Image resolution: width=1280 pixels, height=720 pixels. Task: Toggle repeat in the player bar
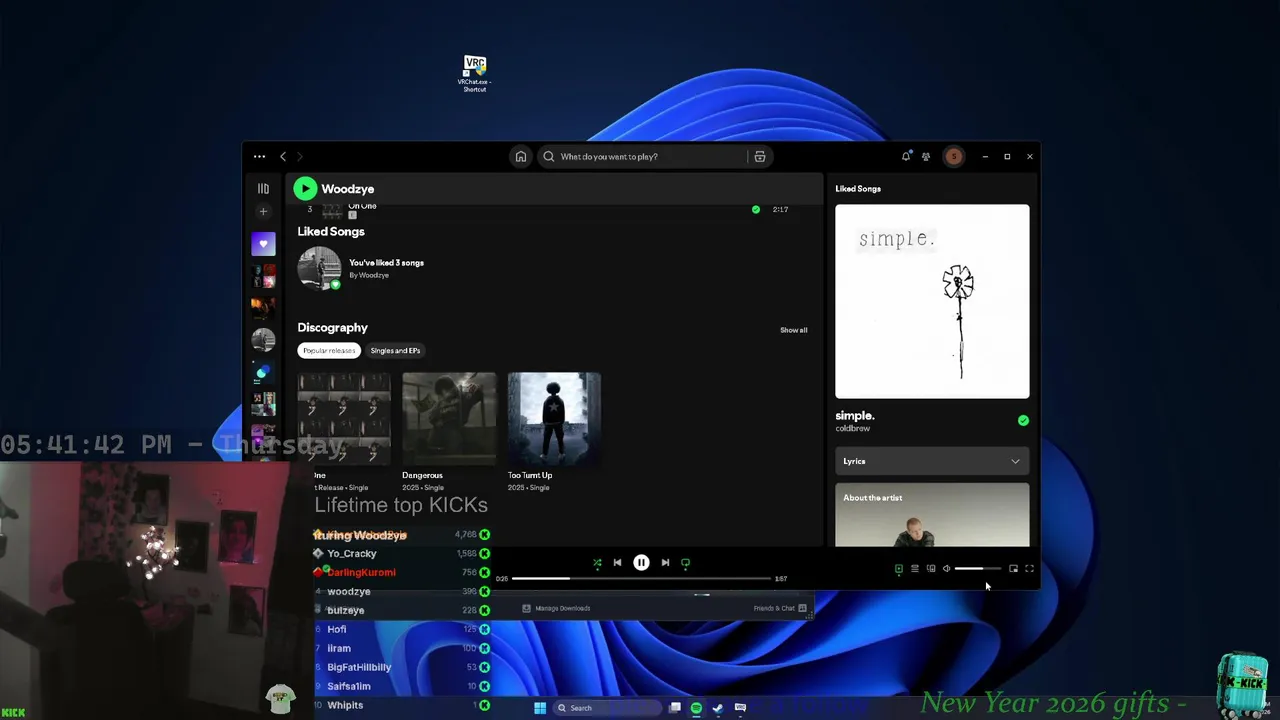point(685,563)
